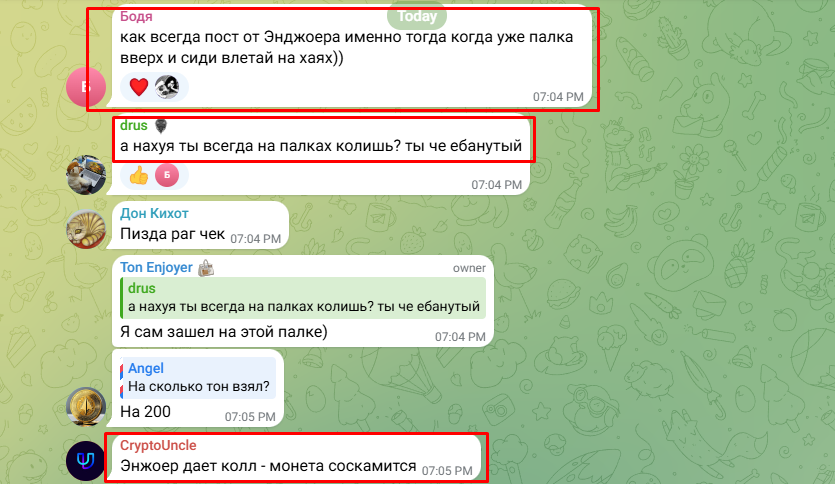This screenshot has height=484, width=835.
Task: Jump to quoted Angel message 'На сколько тон взял?'
Action: [198, 378]
